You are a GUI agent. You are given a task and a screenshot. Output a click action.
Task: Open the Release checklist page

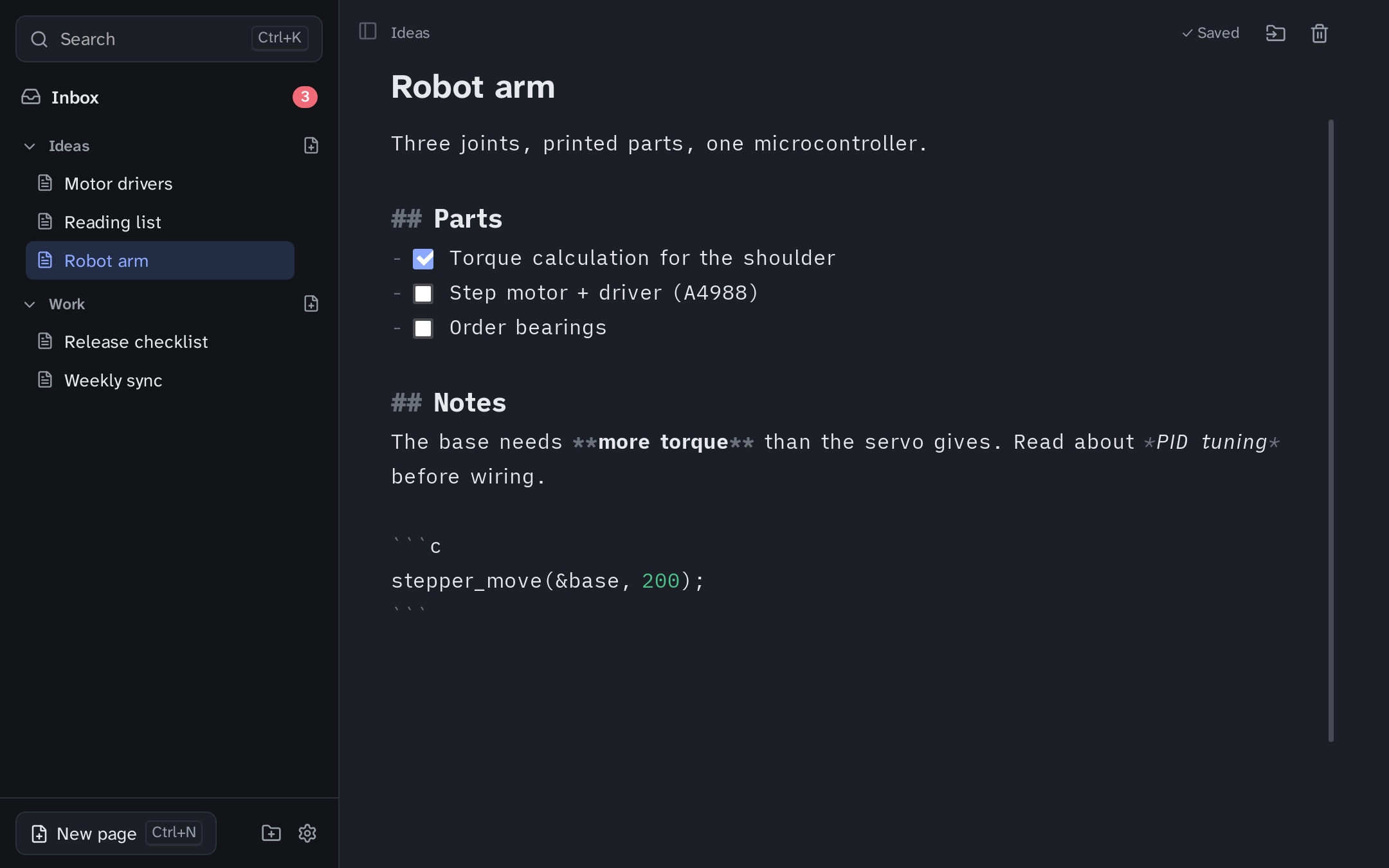pos(160,342)
